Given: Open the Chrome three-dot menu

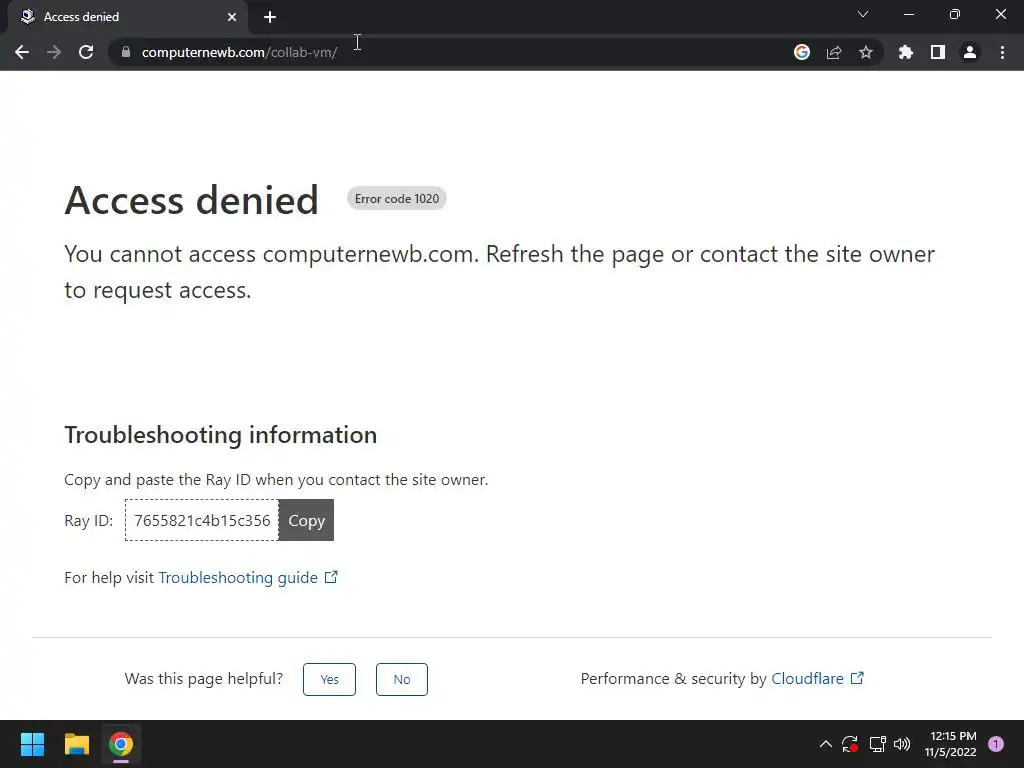Looking at the screenshot, I should click(x=1002, y=52).
